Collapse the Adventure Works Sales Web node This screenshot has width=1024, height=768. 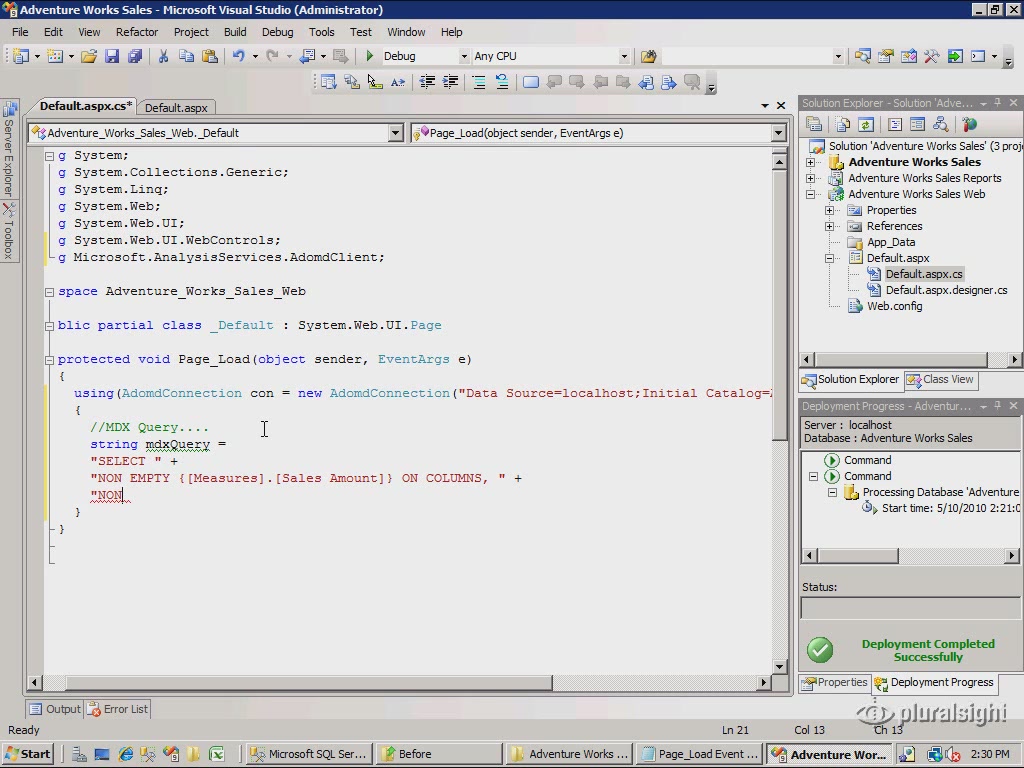tap(810, 194)
